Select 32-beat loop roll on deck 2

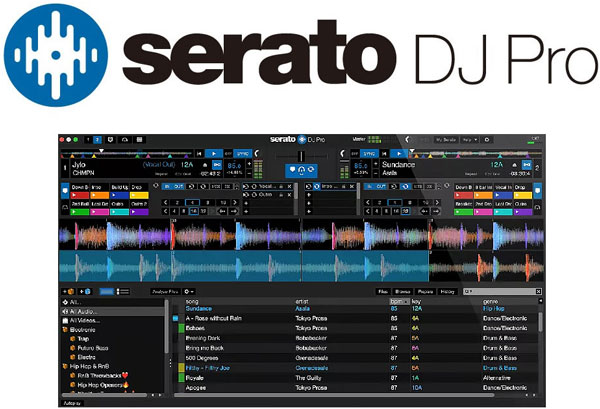click(405, 211)
